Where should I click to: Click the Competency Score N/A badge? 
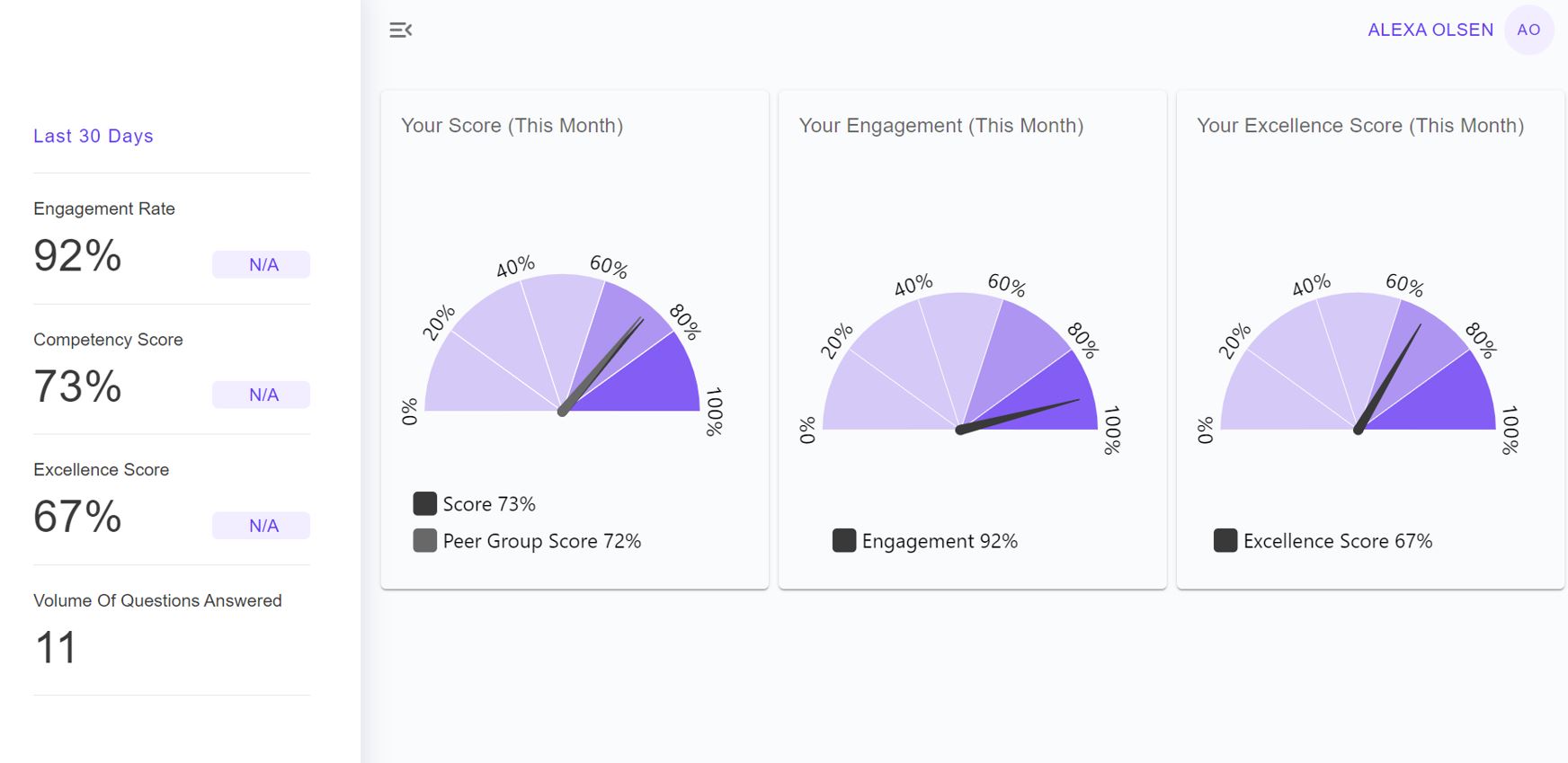coord(262,395)
